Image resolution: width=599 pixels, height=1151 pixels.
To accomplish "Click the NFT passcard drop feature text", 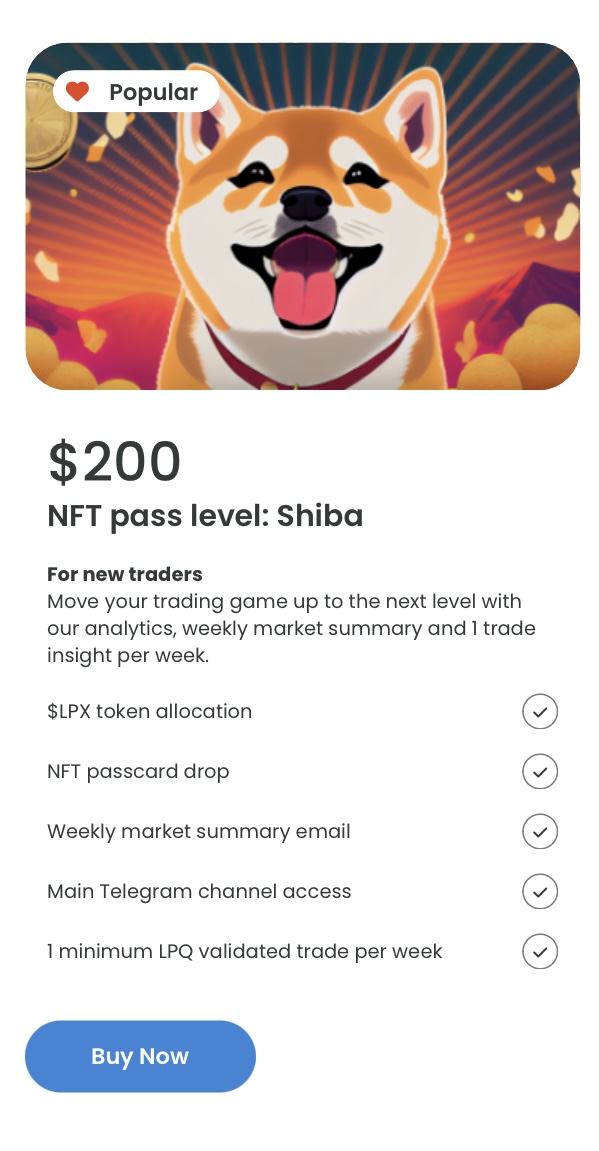I will 138,771.
